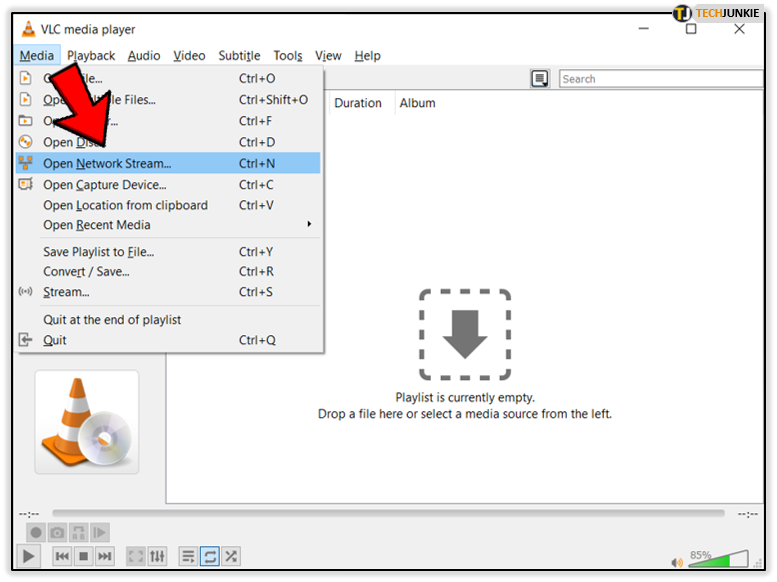
Task: Open the Audio menu
Action: coord(144,56)
